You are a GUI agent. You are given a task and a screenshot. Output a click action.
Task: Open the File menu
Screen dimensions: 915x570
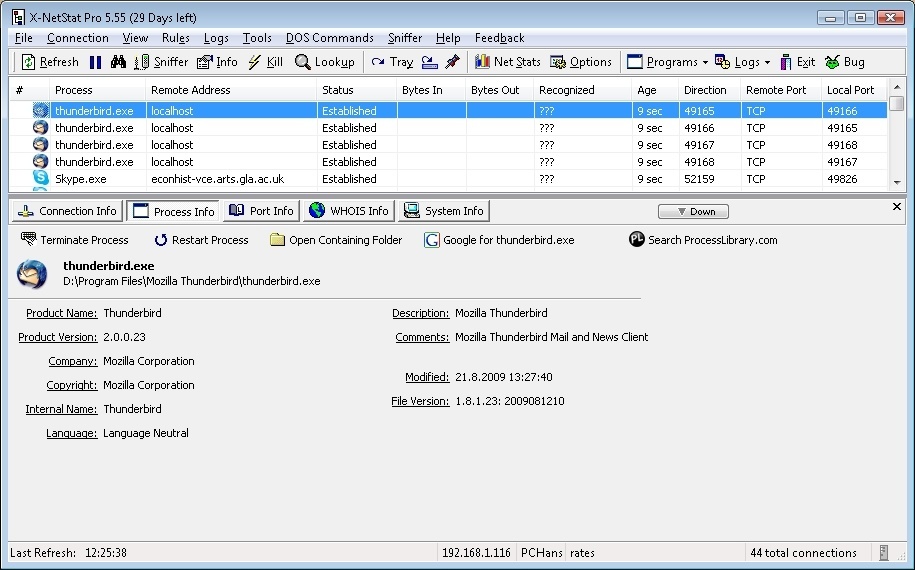(x=23, y=38)
